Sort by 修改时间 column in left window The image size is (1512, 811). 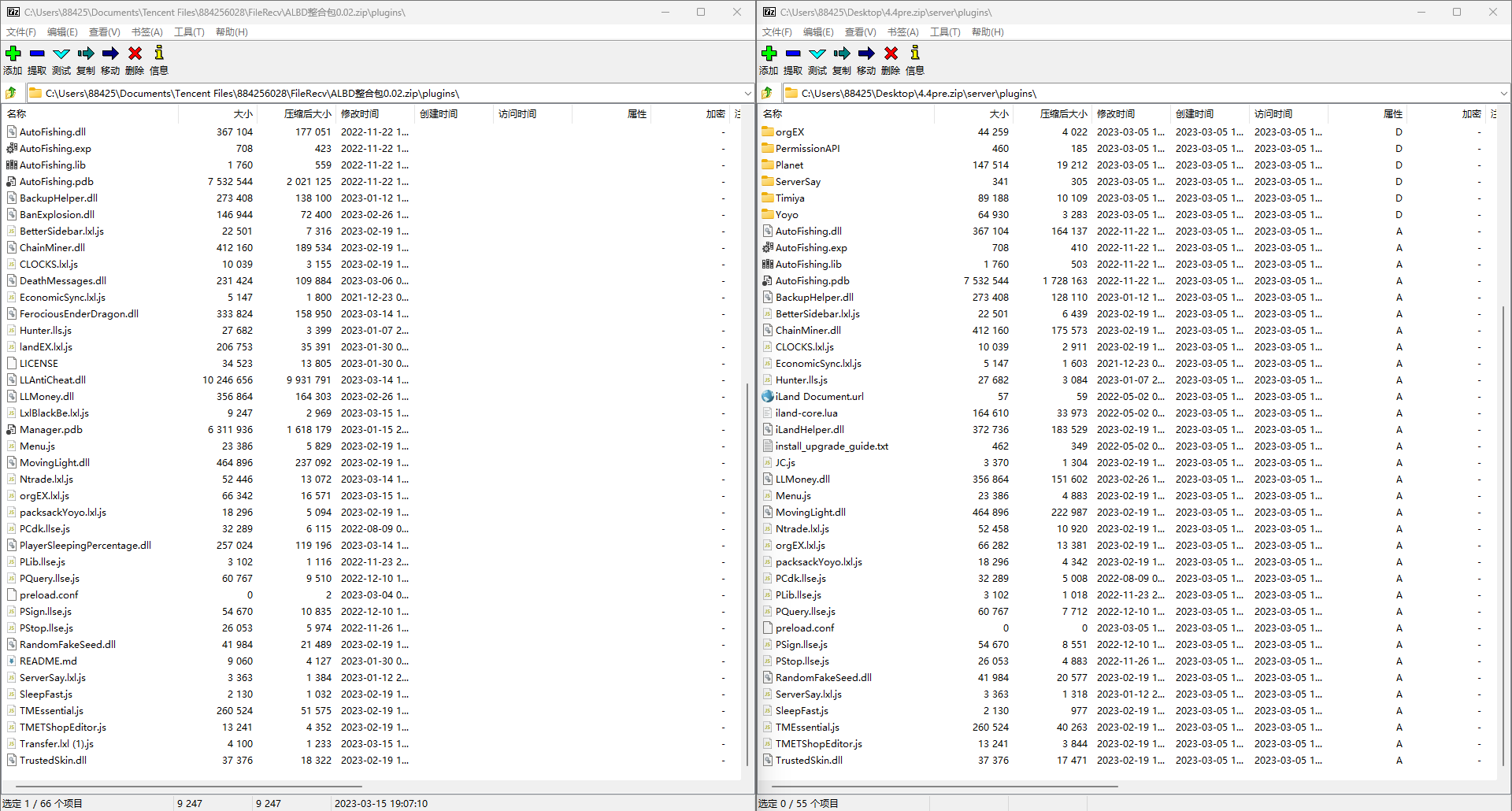coord(375,114)
